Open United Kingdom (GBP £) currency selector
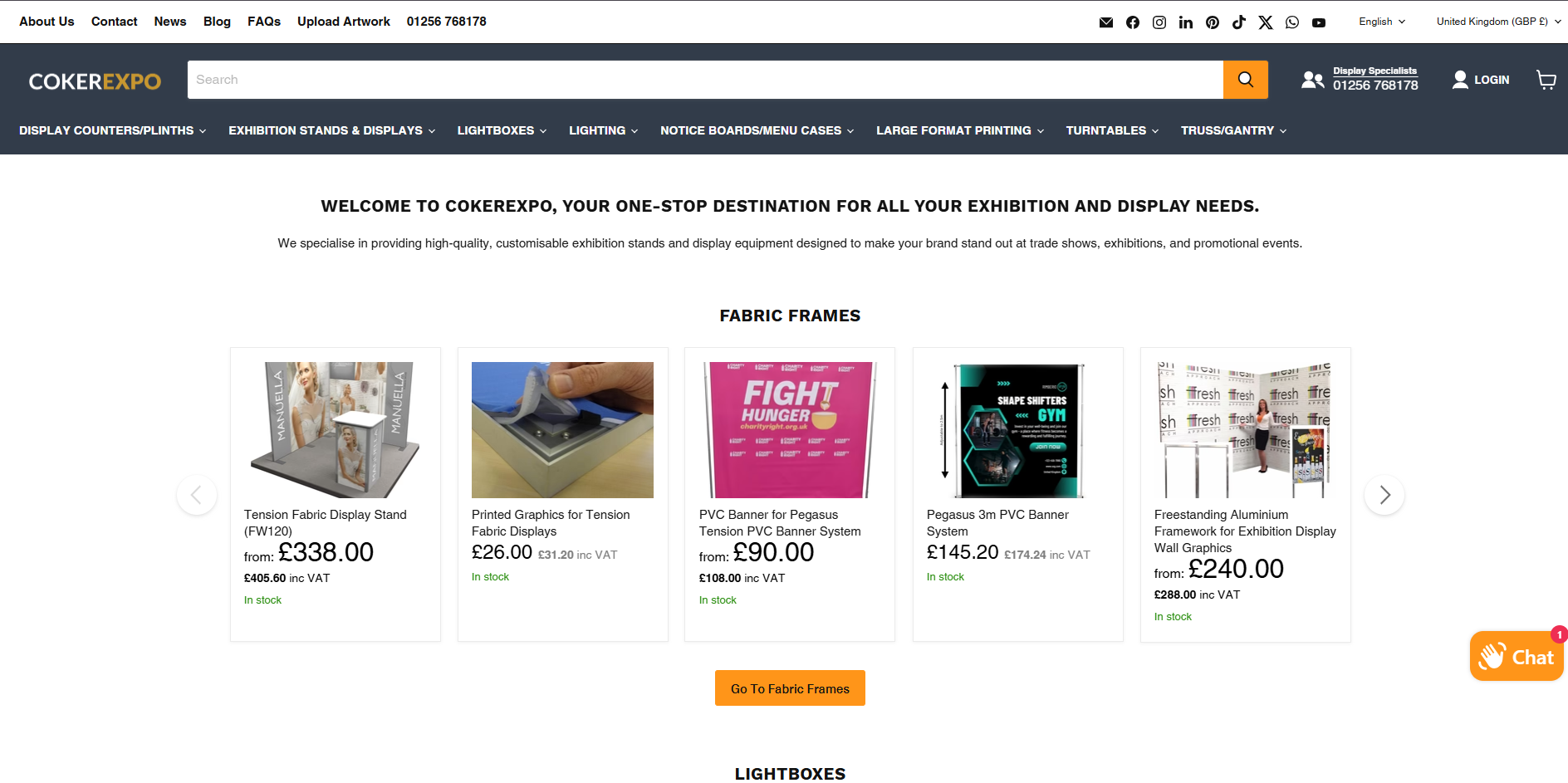The image size is (1568, 783). coord(1498,22)
